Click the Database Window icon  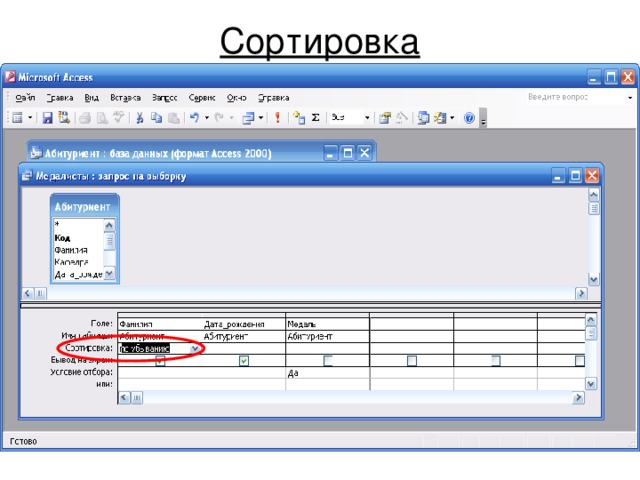point(423,118)
